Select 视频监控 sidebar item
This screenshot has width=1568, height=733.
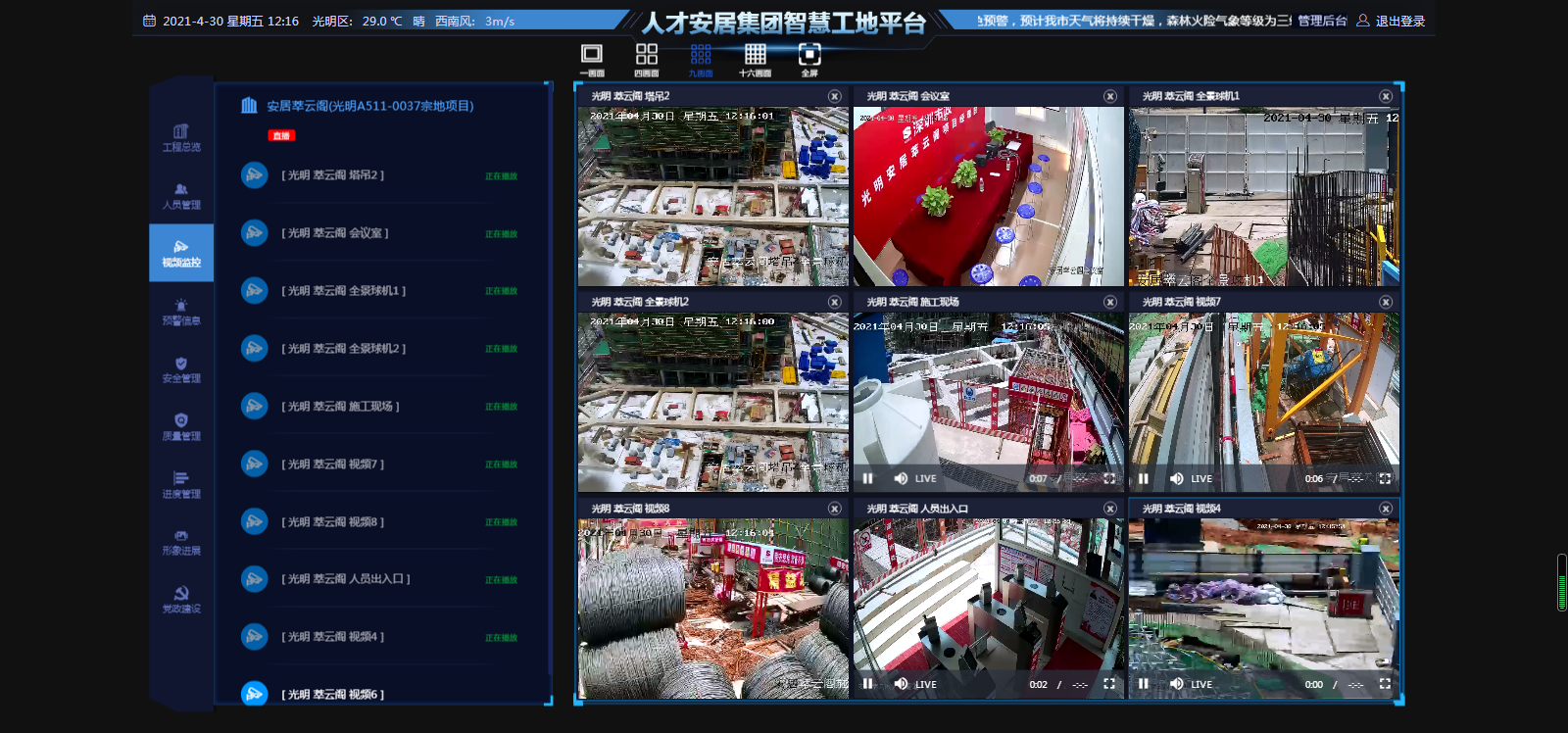181,253
